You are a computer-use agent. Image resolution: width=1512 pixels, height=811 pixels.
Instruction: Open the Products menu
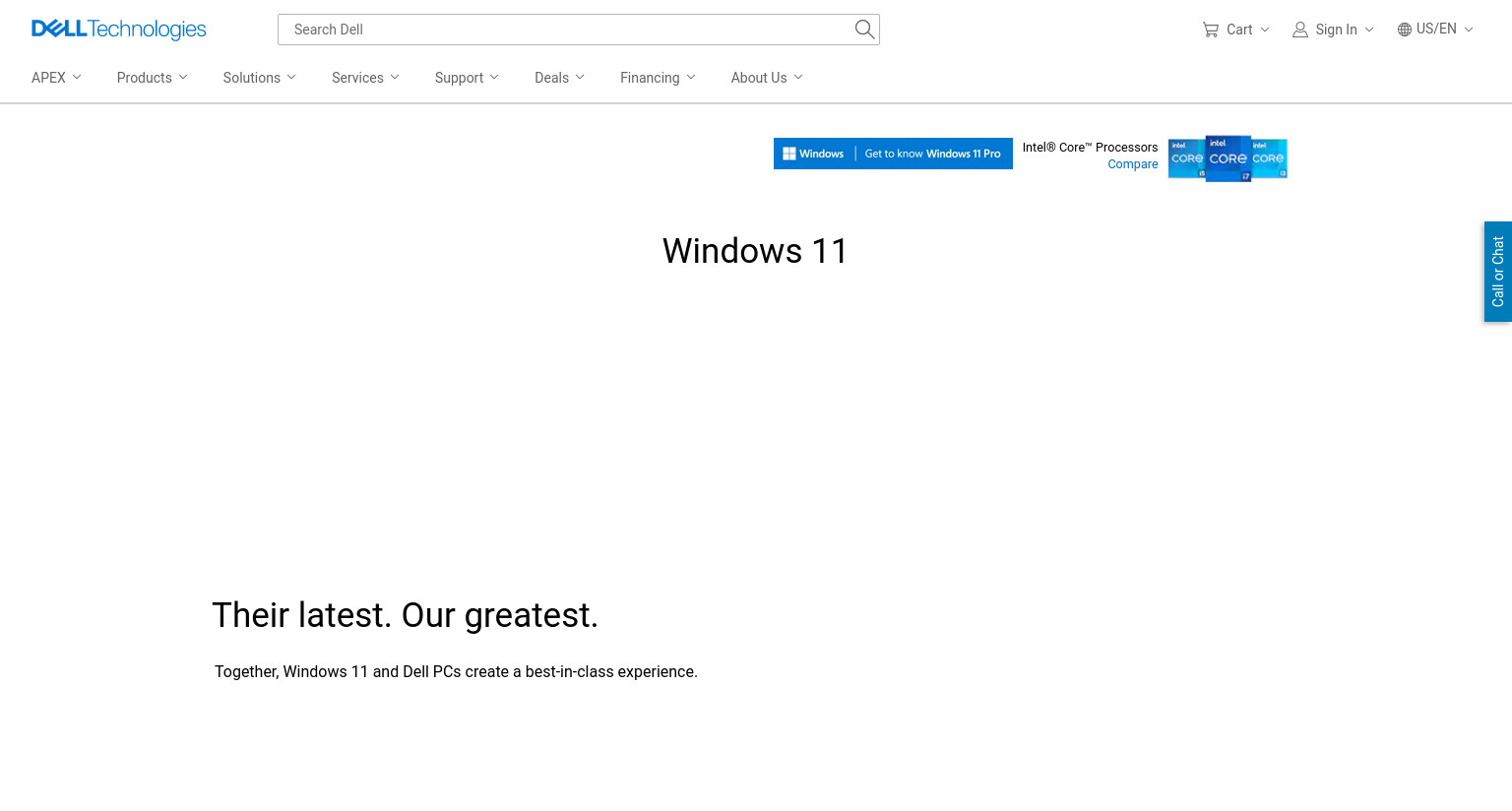tap(152, 78)
